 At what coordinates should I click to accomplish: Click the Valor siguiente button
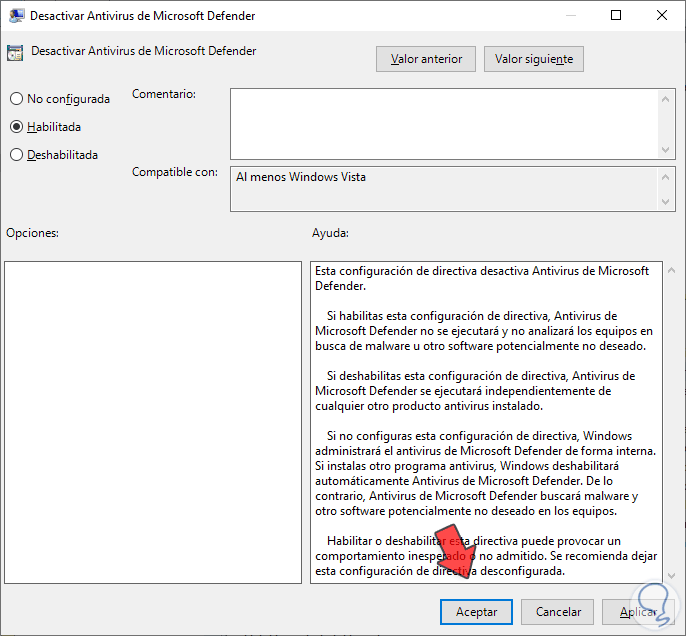(x=534, y=59)
